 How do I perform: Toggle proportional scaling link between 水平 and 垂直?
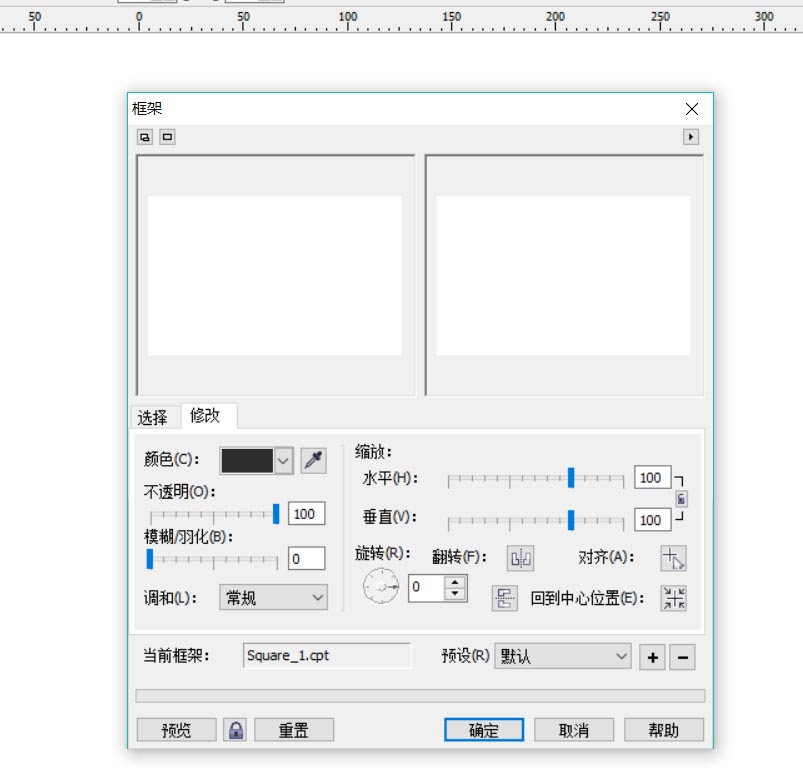coord(682,498)
